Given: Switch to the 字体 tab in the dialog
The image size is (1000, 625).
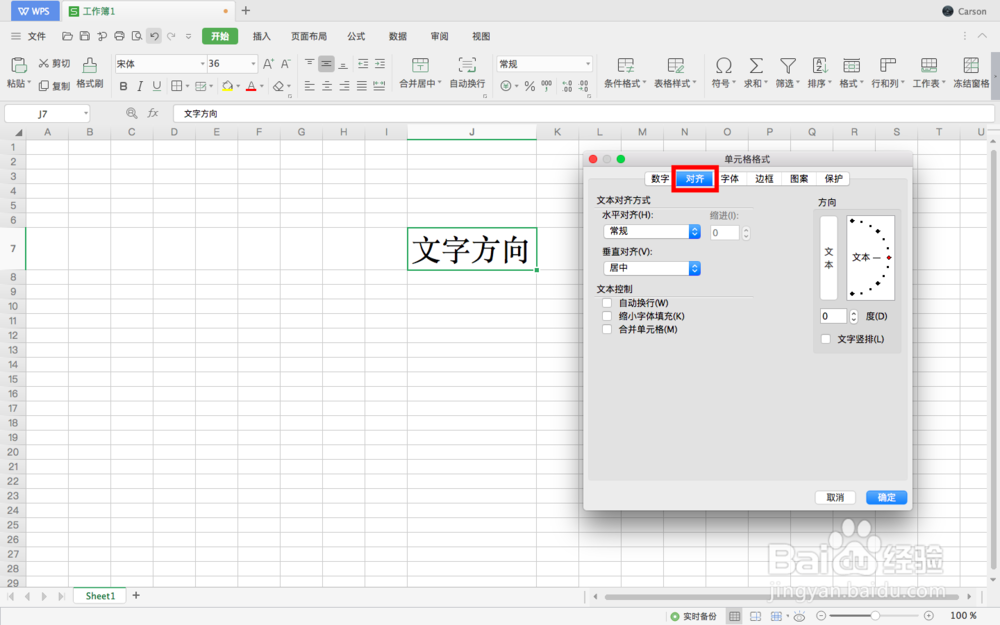Looking at the screenshot, I should pos(730,178).
